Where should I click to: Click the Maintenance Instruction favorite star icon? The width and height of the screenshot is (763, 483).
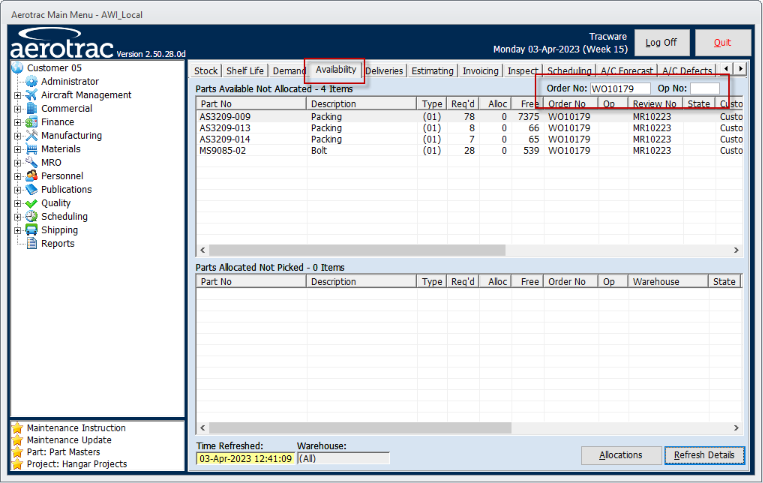pyautogui.click(x=17, y=427)
